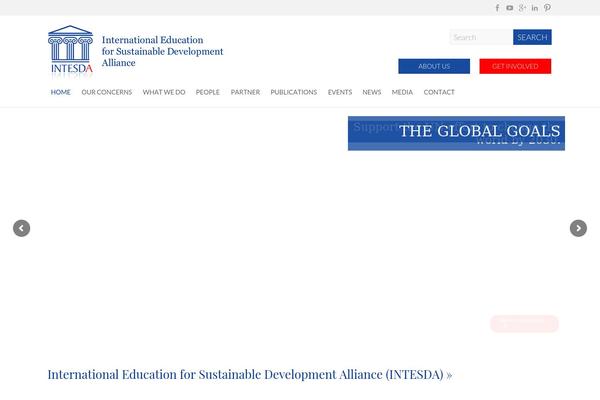
Task: Open the LinkedIn social icon
Action: click(x=535, y=8)
